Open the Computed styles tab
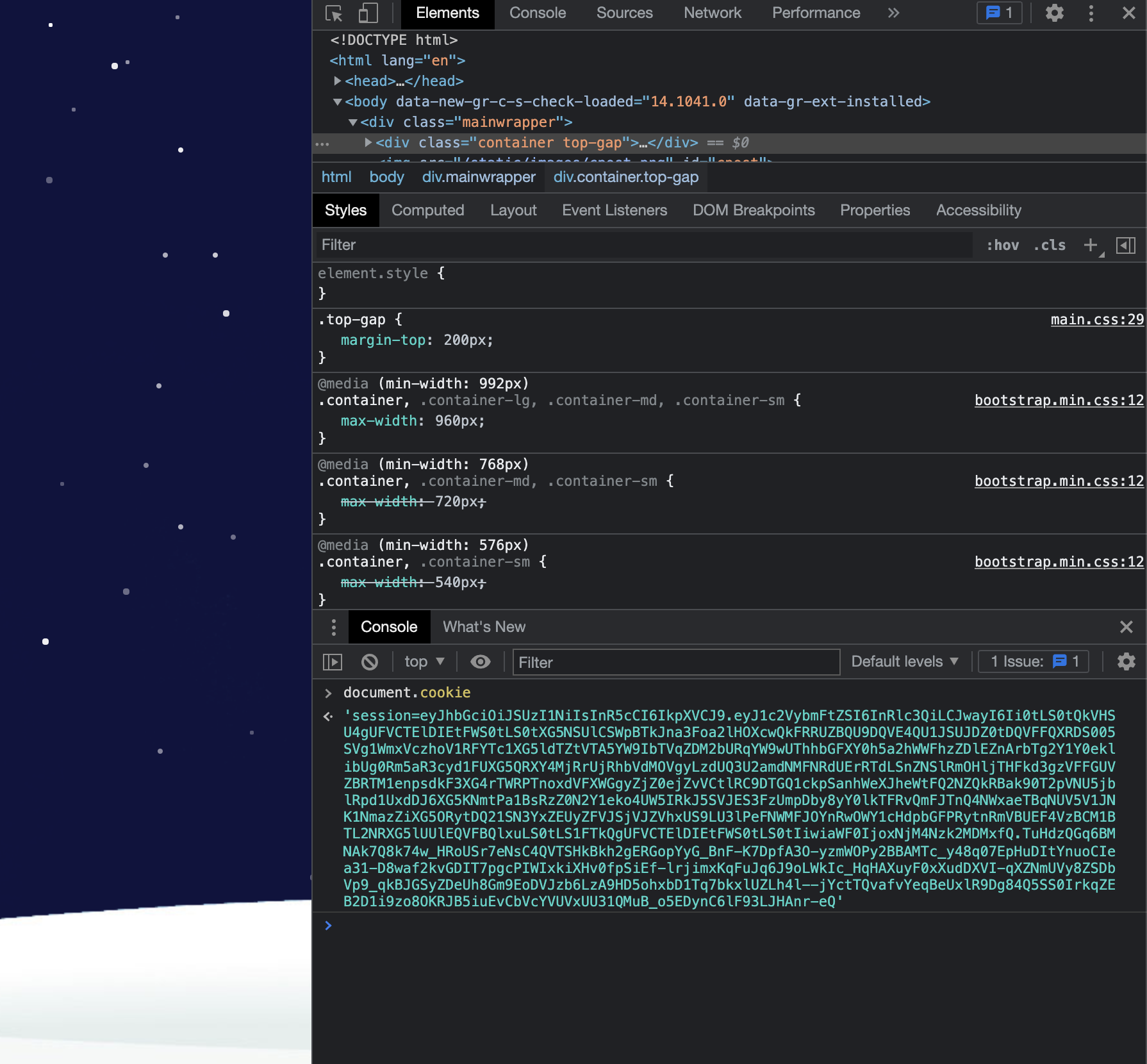 point(427,210)
